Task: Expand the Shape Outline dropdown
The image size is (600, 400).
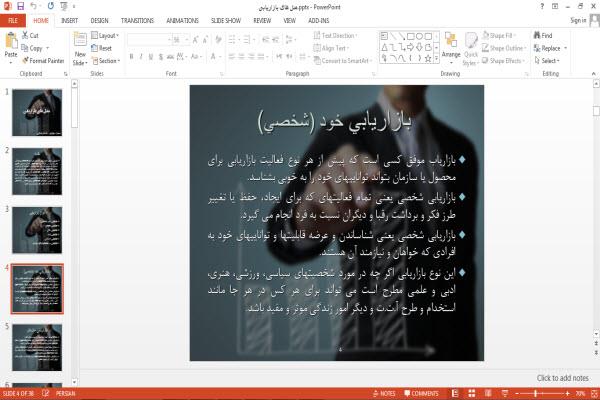Action: (x=504, y=48)
